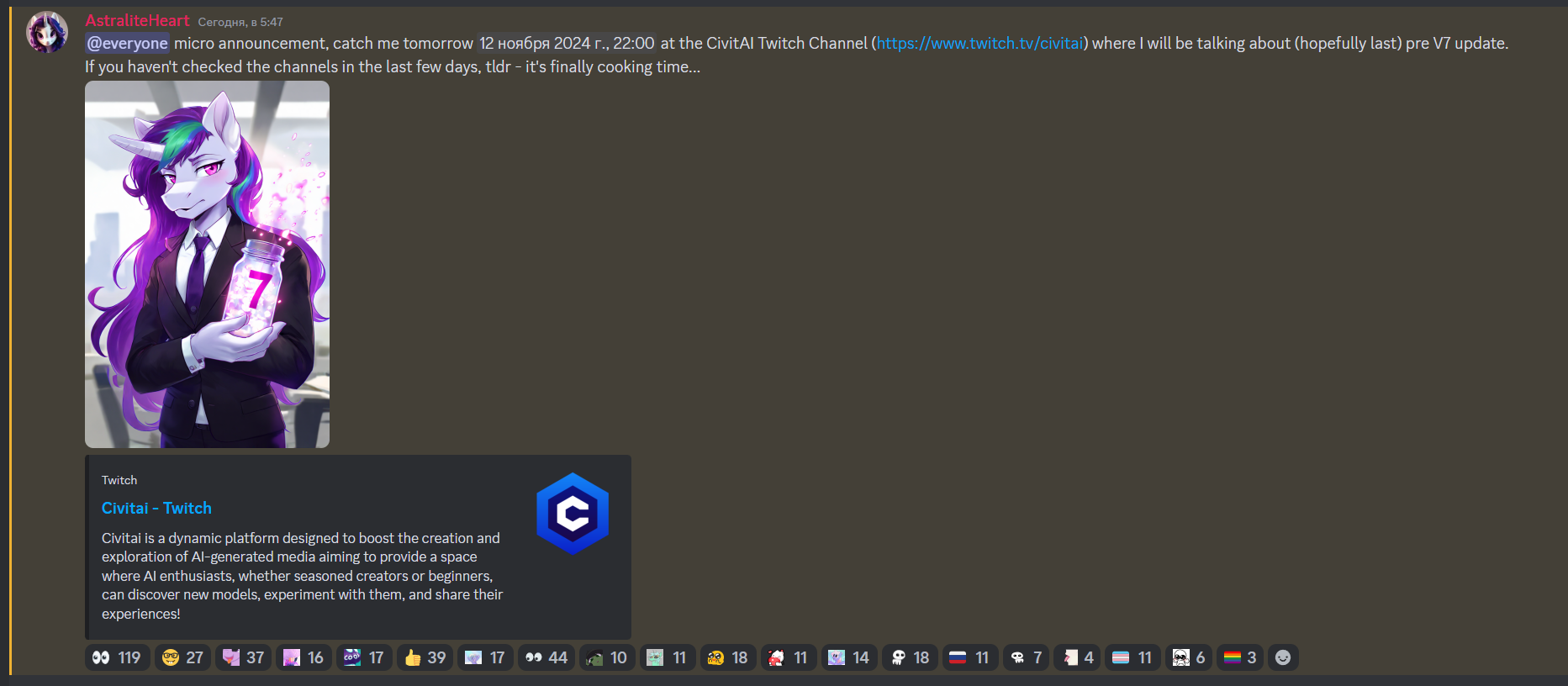Toggle the side-glancing eyes reaction showing 44

coord(546,657)
